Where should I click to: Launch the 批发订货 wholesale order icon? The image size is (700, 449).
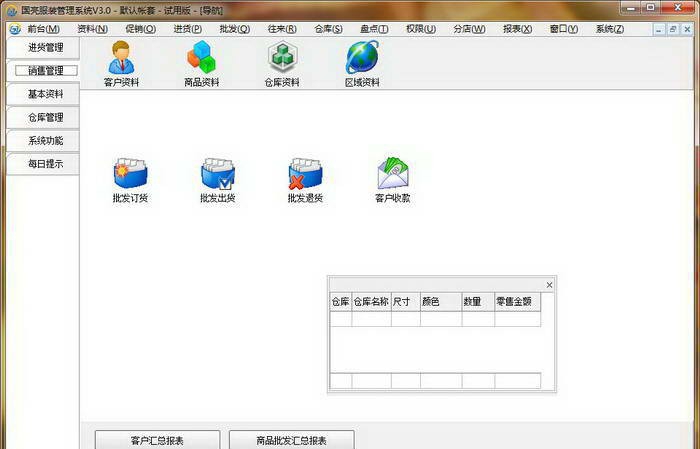(130, 180)
